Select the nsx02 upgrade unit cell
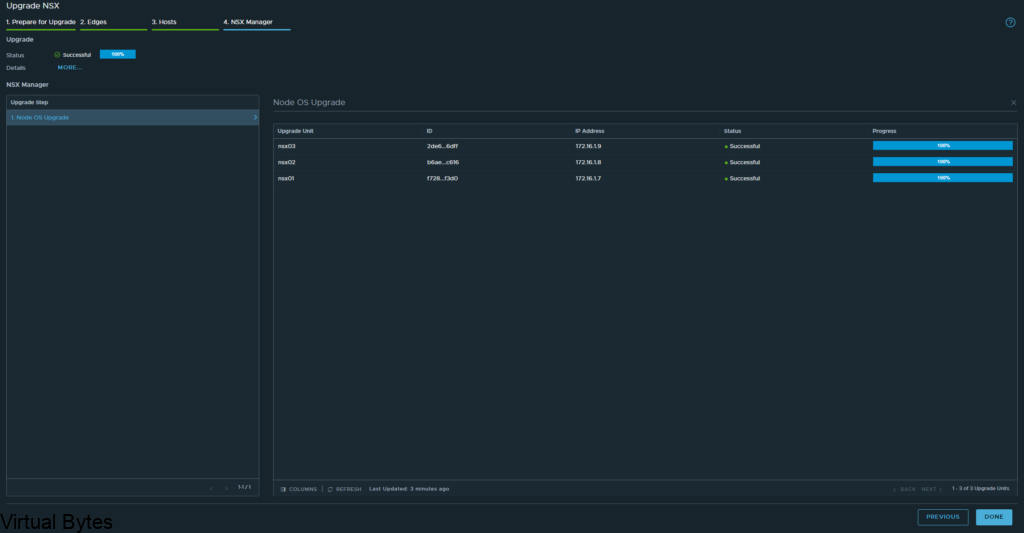Image resolution: width=1024 pixels, height=533 pixels. [x=287, y=162]
